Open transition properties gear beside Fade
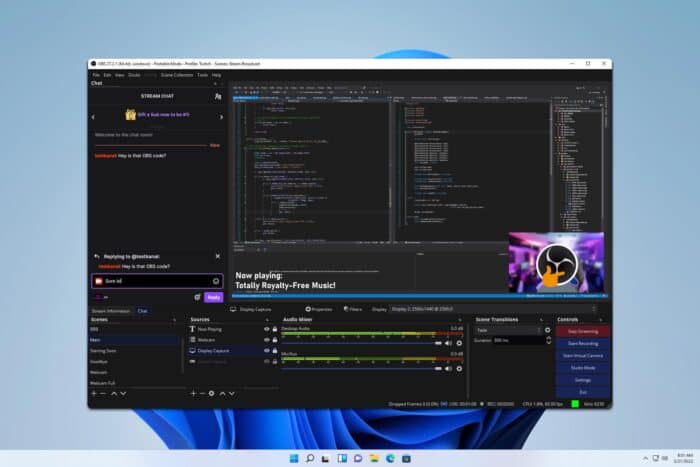700x467 pixels. coord(548,330)
